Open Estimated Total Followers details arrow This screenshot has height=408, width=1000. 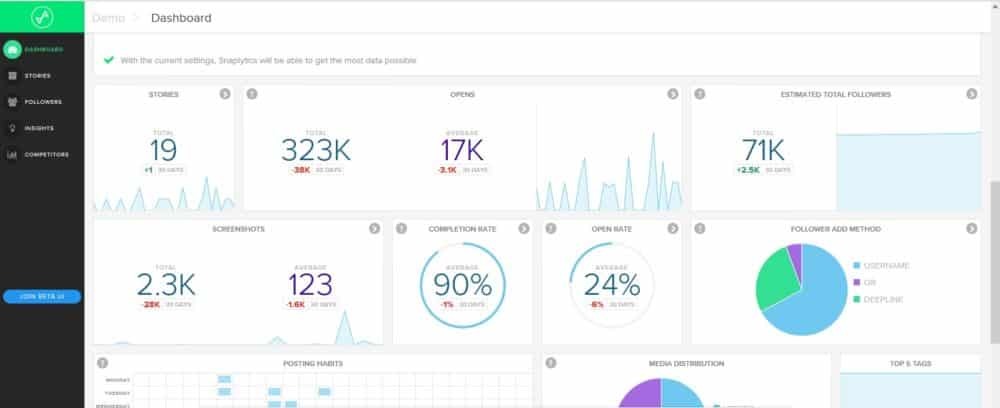(x=971, y=94)
